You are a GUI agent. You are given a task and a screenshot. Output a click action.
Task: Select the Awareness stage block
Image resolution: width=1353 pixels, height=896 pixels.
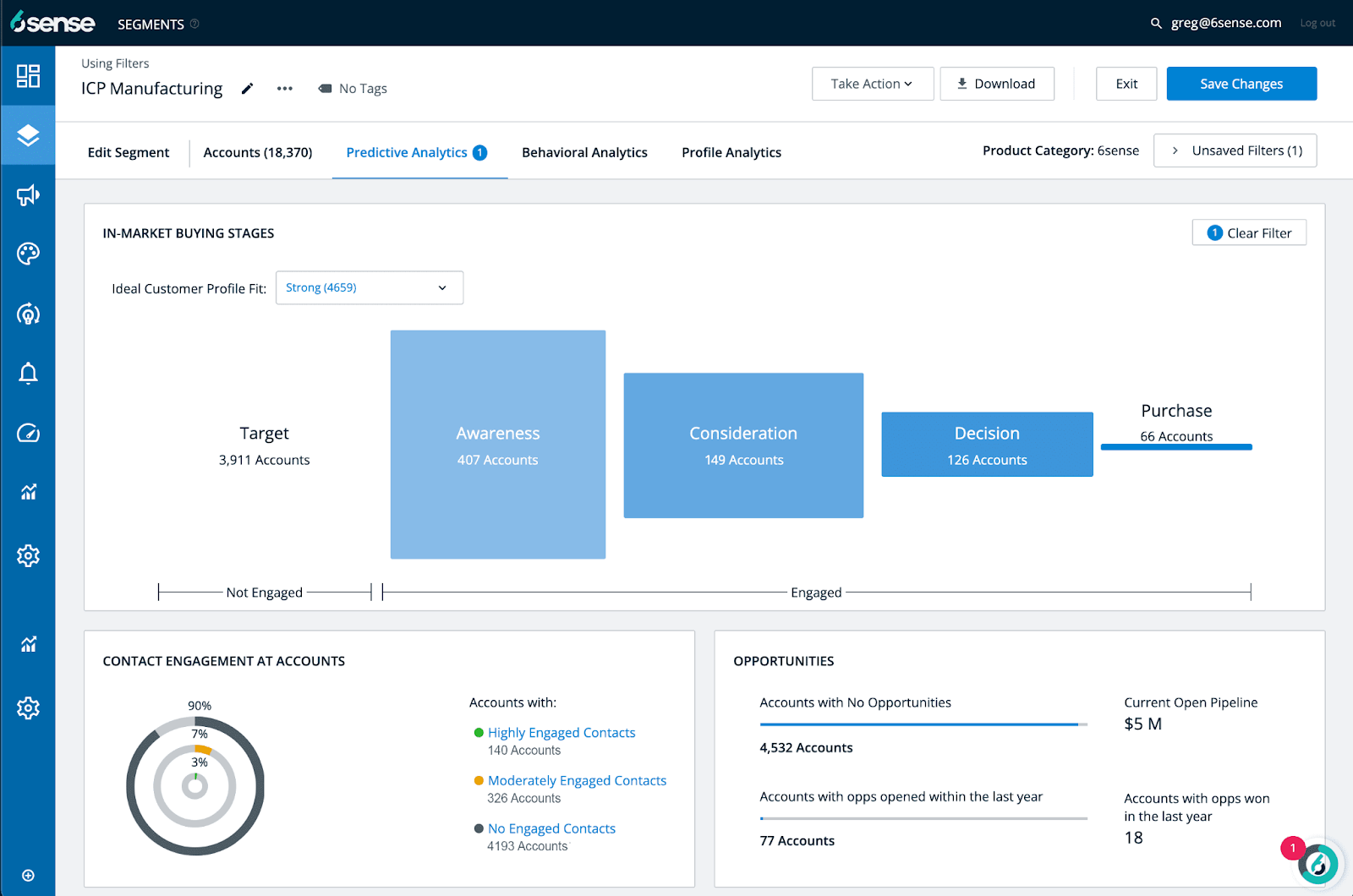click(x=498, y=445)
